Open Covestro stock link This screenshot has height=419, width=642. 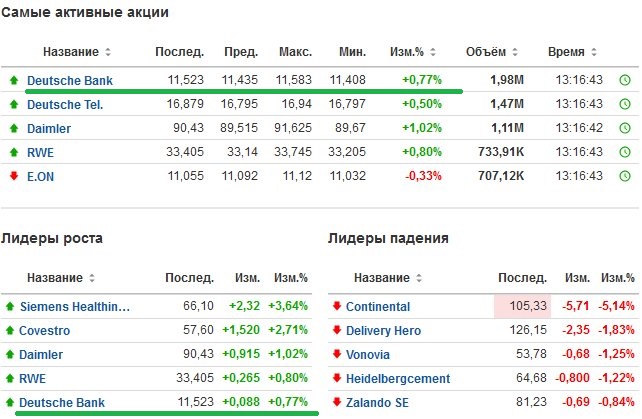[44, 331]
